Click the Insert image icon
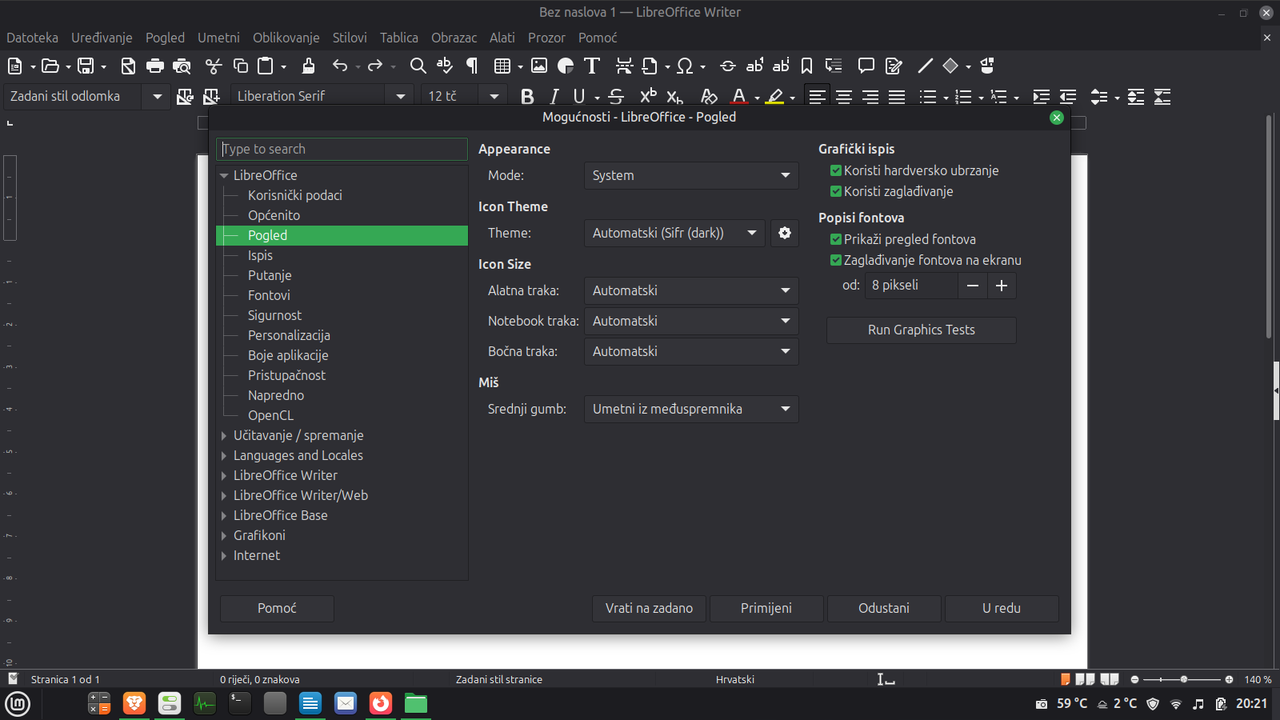Viewport: 1280px width, 720px height. (x=539, y=66)
